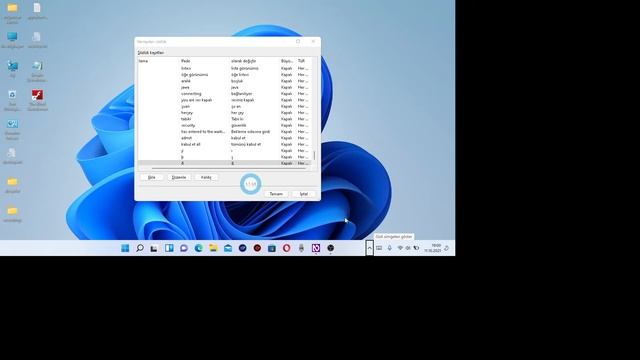Click the 'Tabii ki' replacement cell
The height and width of the screenshot is (360, 640).
click(x=237, y=119)
